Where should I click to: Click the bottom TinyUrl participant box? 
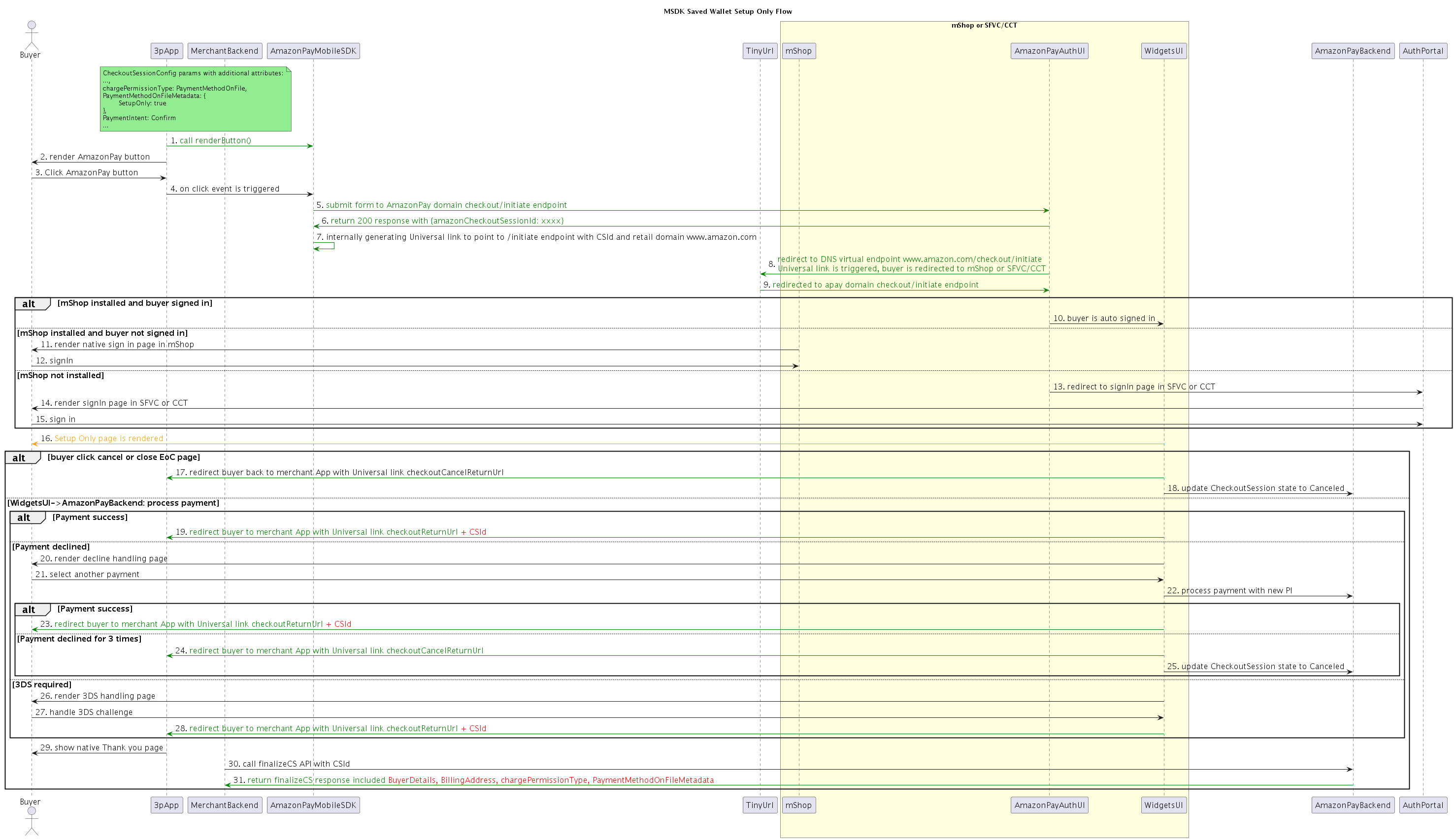click(760, 805)
